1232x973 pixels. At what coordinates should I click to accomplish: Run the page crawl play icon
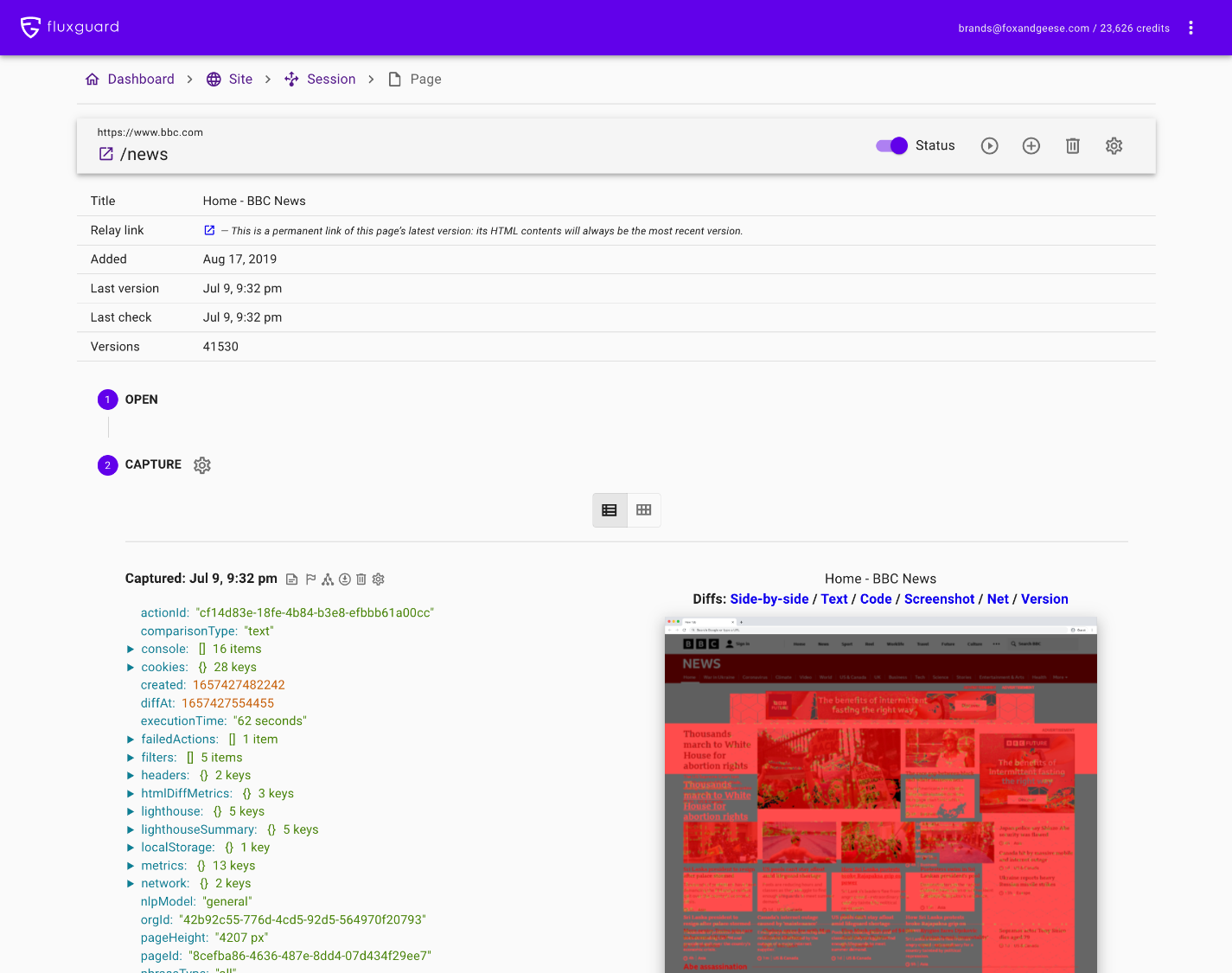pyautogui.click(x=990, y=146)
